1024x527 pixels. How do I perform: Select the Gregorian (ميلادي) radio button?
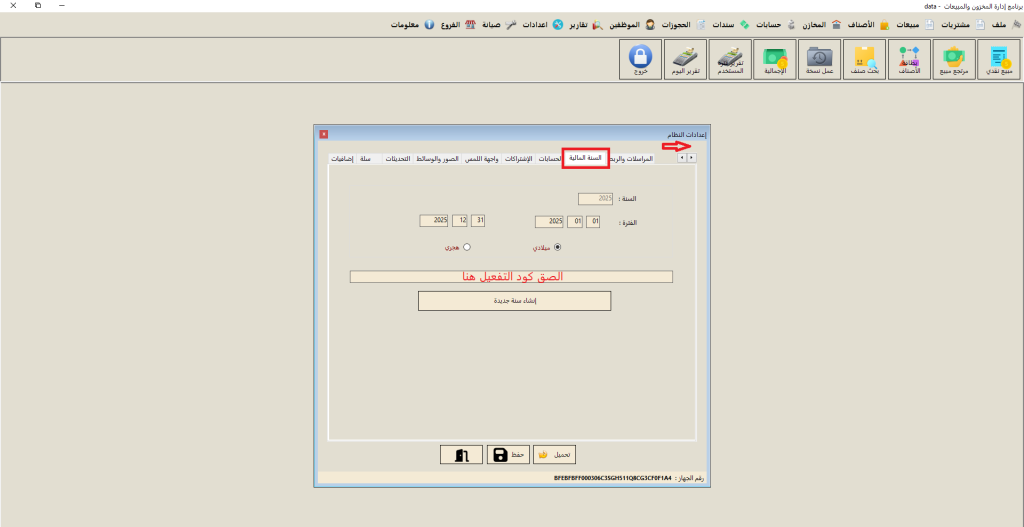(x=557, y=247)
